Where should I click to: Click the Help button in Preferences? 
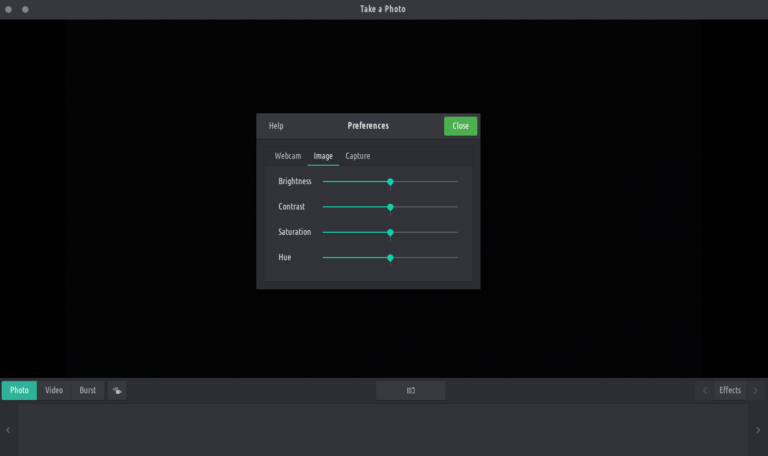276,126
